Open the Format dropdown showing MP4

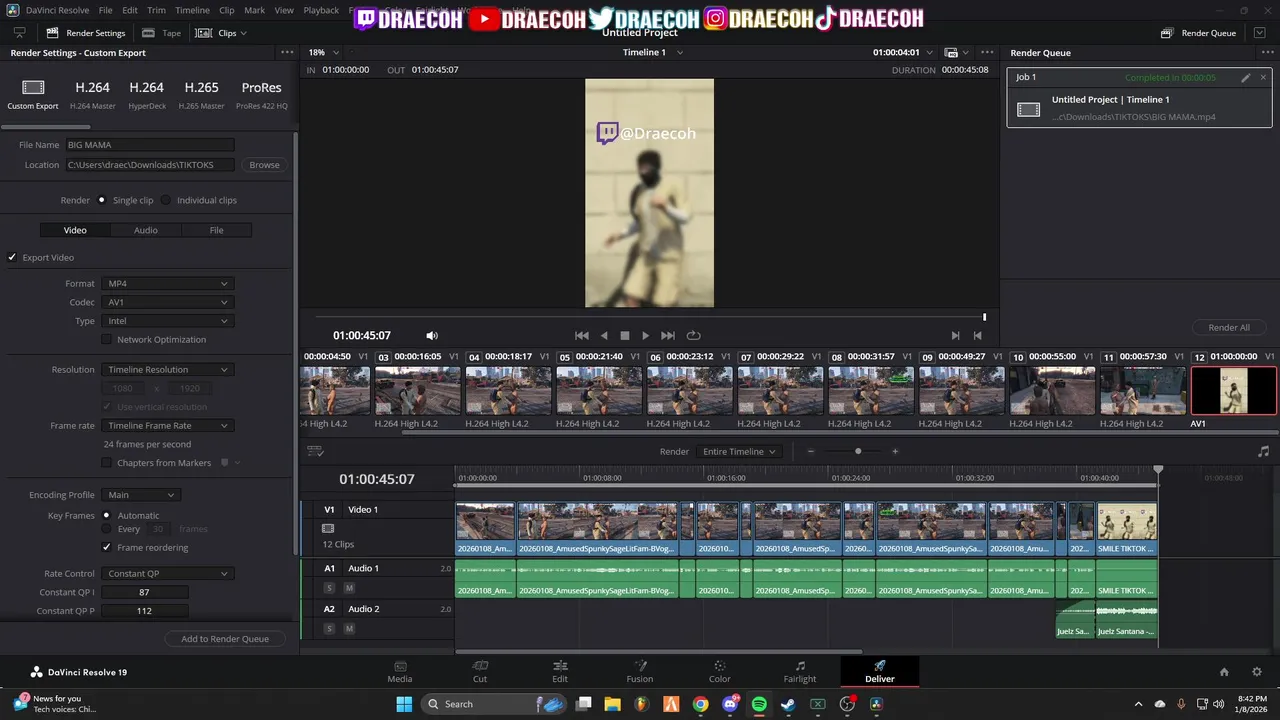[x=167, y=283]
